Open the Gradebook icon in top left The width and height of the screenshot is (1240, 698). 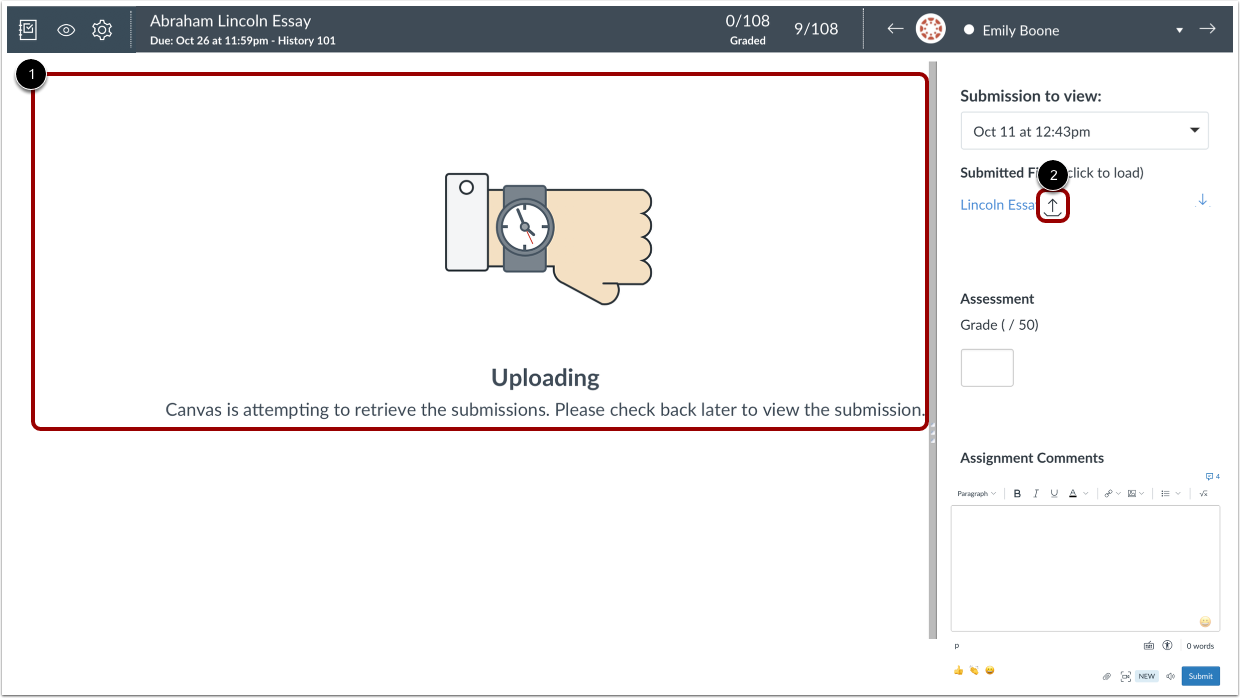point(27,29)
